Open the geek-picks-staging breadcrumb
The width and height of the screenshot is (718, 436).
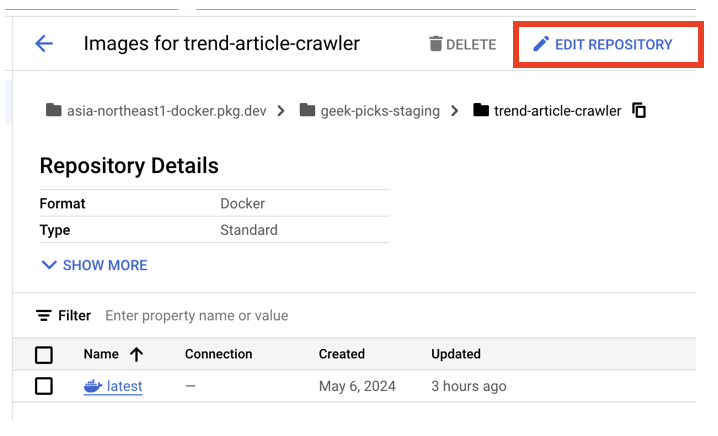coord(380,111)
